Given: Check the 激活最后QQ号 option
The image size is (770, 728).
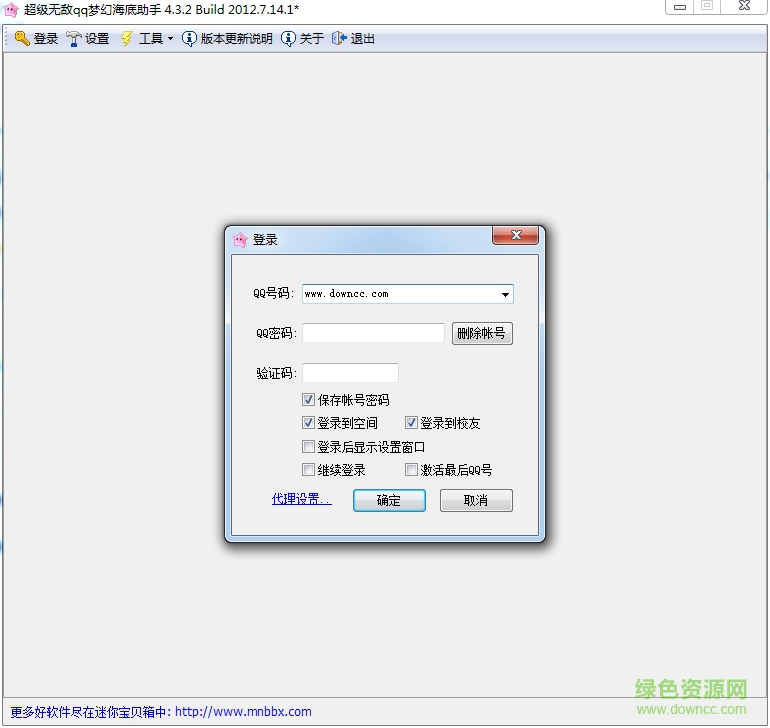Looking at the screenshot, I should (x=411, y=470).
